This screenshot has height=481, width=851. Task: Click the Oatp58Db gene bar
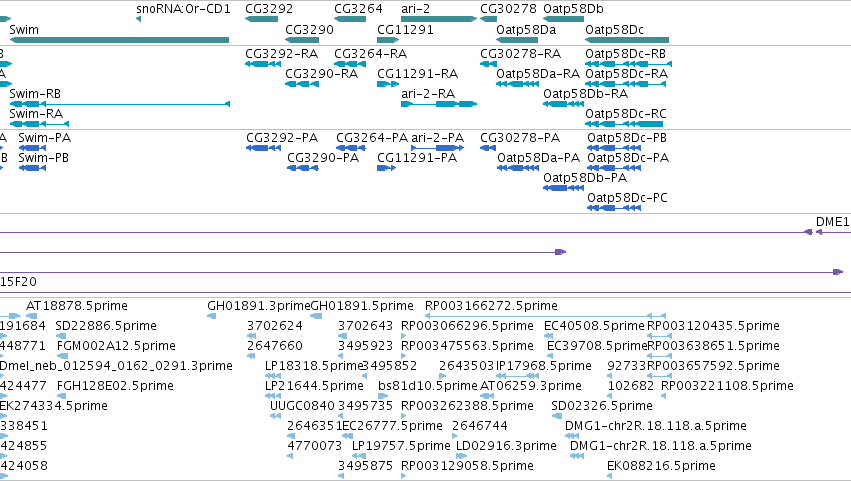563,19
